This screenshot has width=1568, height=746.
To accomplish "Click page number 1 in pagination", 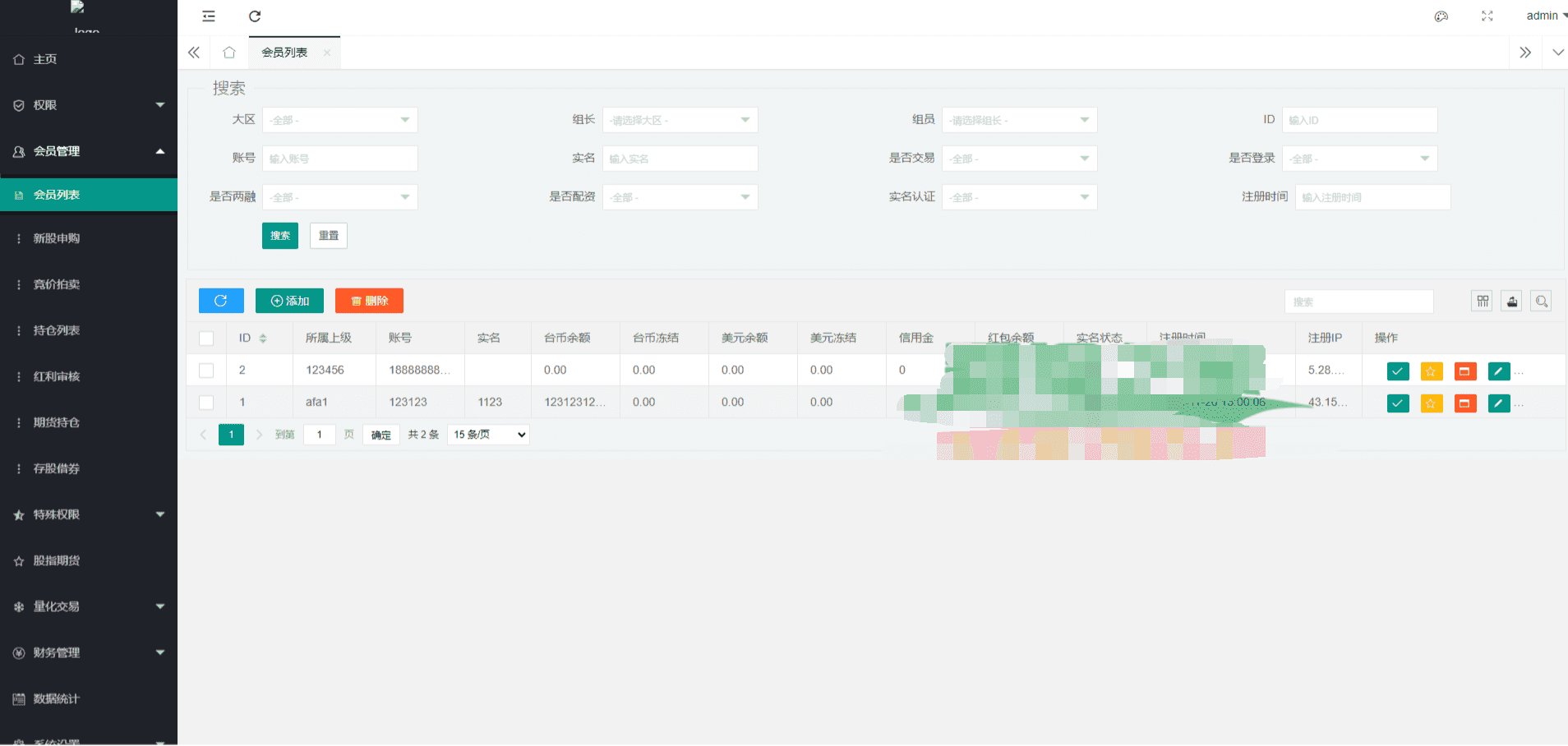I will click(x=231, y=435).
